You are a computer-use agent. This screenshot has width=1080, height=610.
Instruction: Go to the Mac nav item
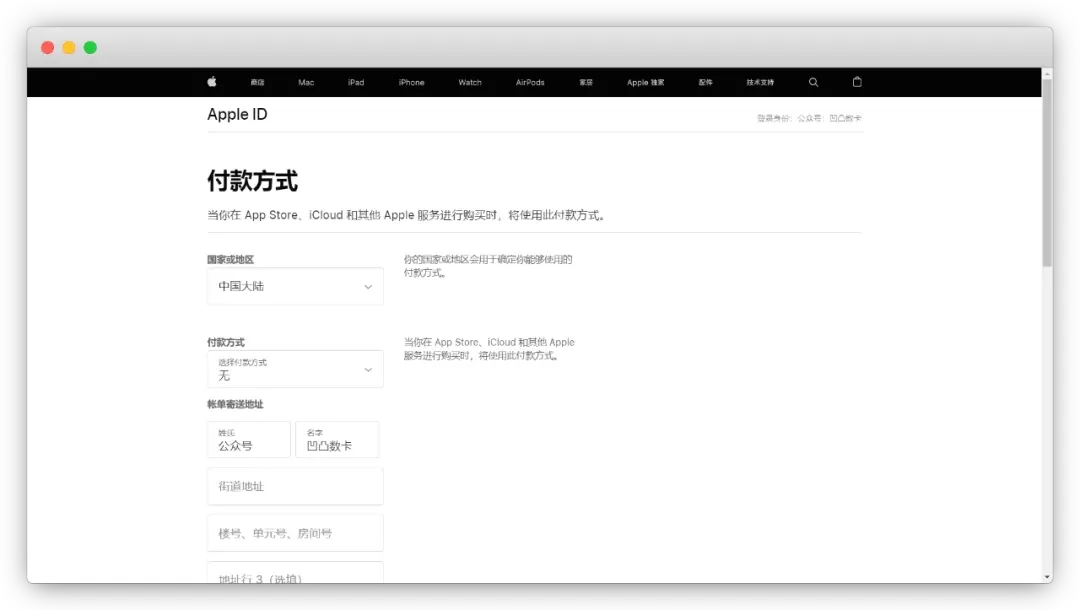tap(306, 83)
